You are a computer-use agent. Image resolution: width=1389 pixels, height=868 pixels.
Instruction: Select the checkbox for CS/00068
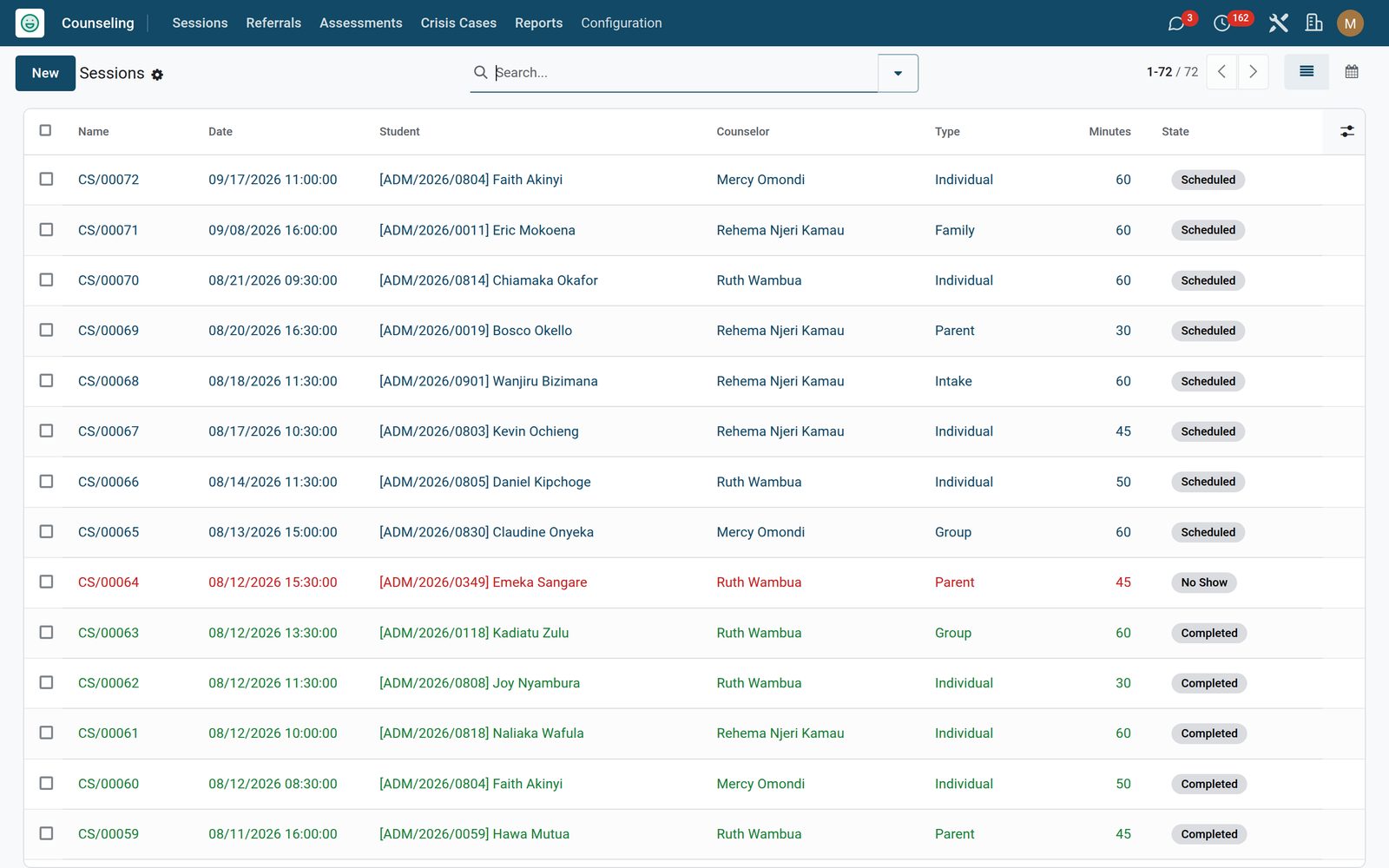point(46,380)
